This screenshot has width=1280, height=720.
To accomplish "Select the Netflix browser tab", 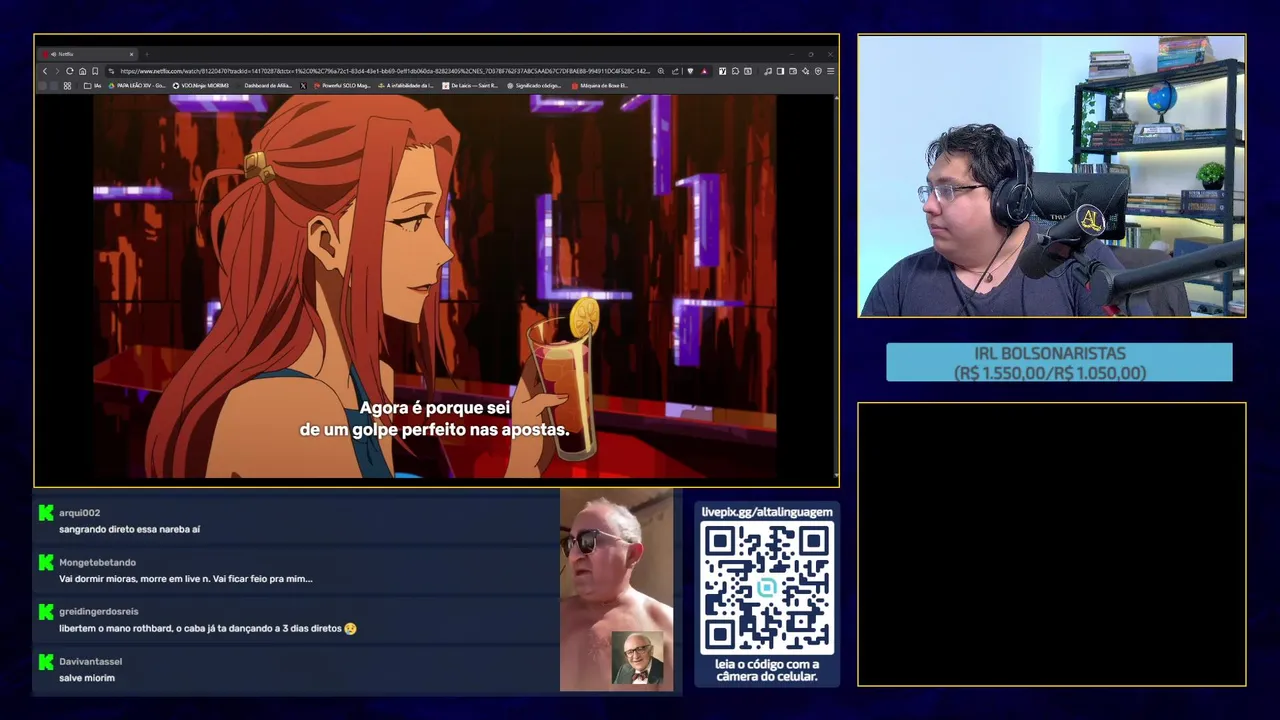I will pyautogui.click(x=87, y=54).
